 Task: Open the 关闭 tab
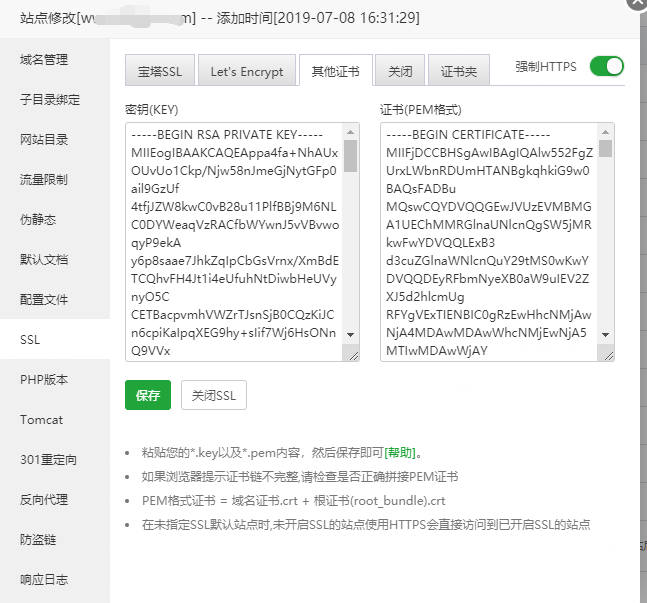tap(400, 72)
